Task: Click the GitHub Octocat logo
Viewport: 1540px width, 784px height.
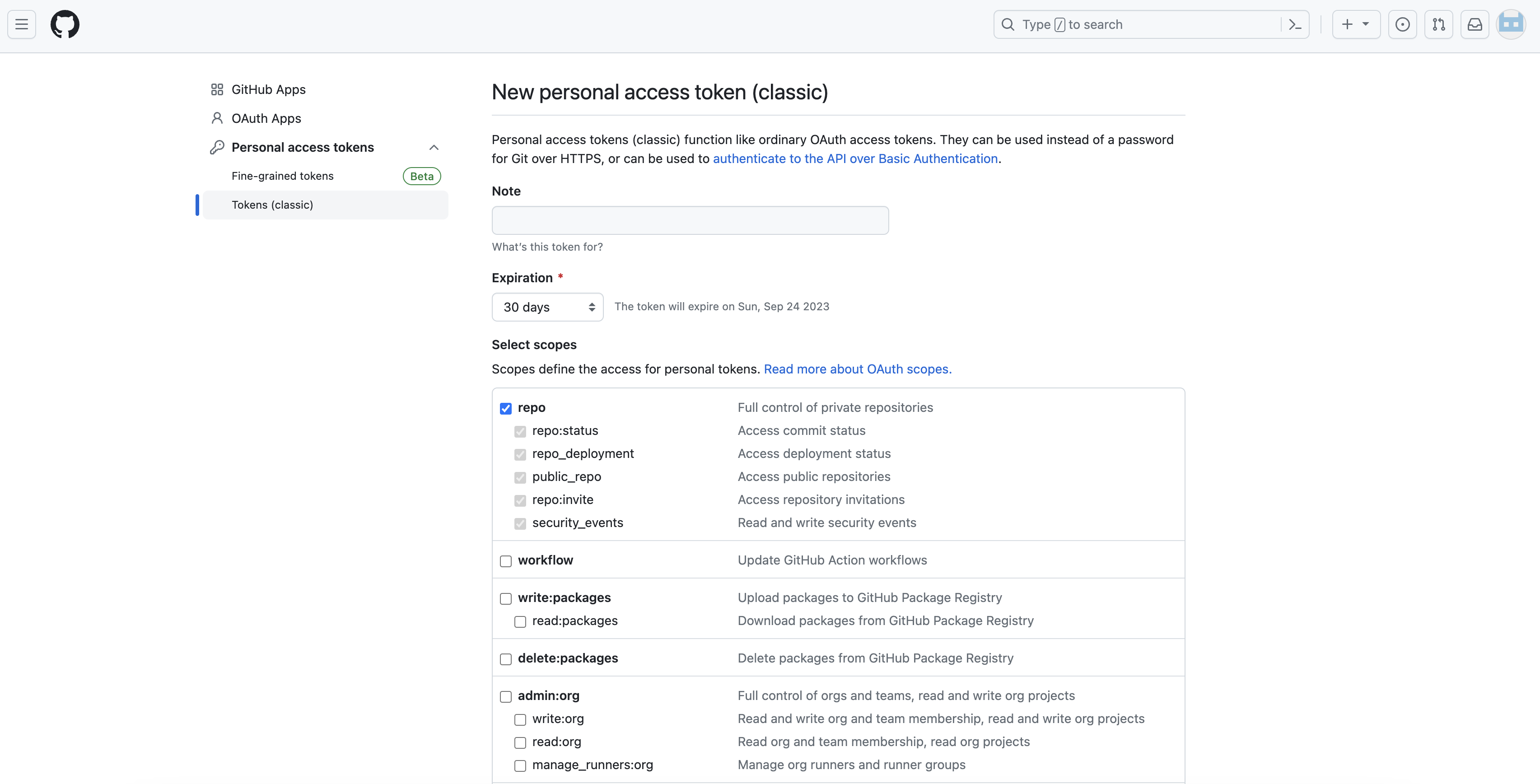Action: 65,24
